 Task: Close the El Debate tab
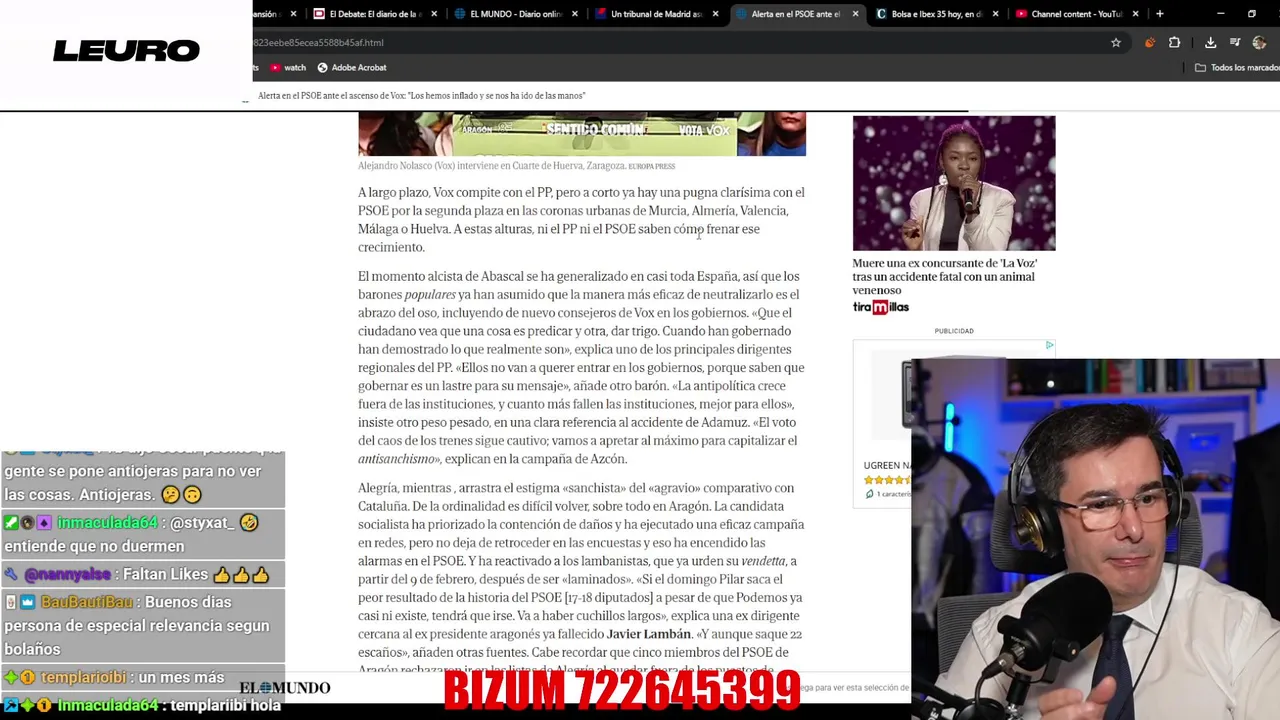434,14
